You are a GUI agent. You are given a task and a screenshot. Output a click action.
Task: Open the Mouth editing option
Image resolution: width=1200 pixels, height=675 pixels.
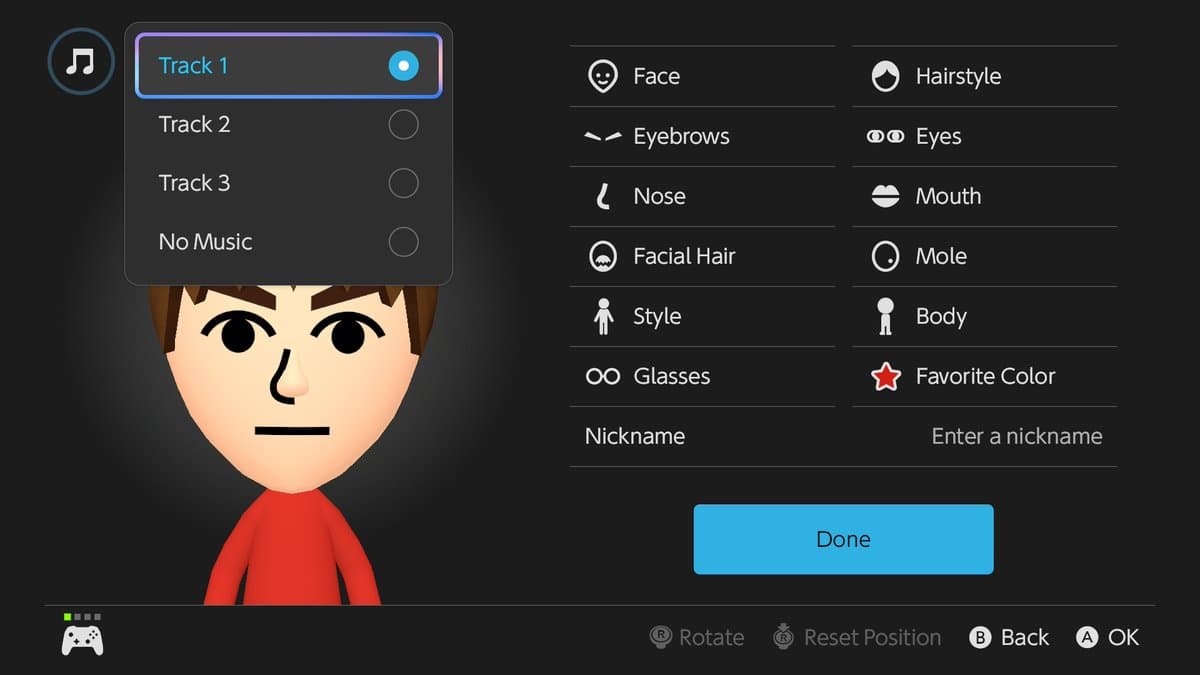pos(985,197)
